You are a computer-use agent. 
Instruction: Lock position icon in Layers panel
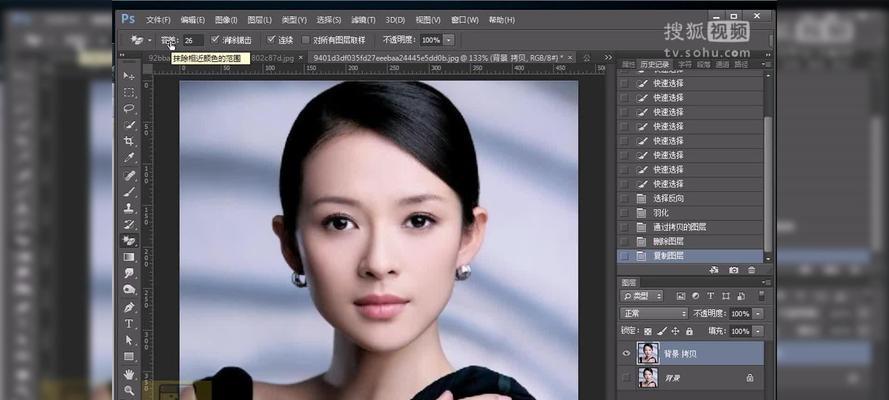675,331
